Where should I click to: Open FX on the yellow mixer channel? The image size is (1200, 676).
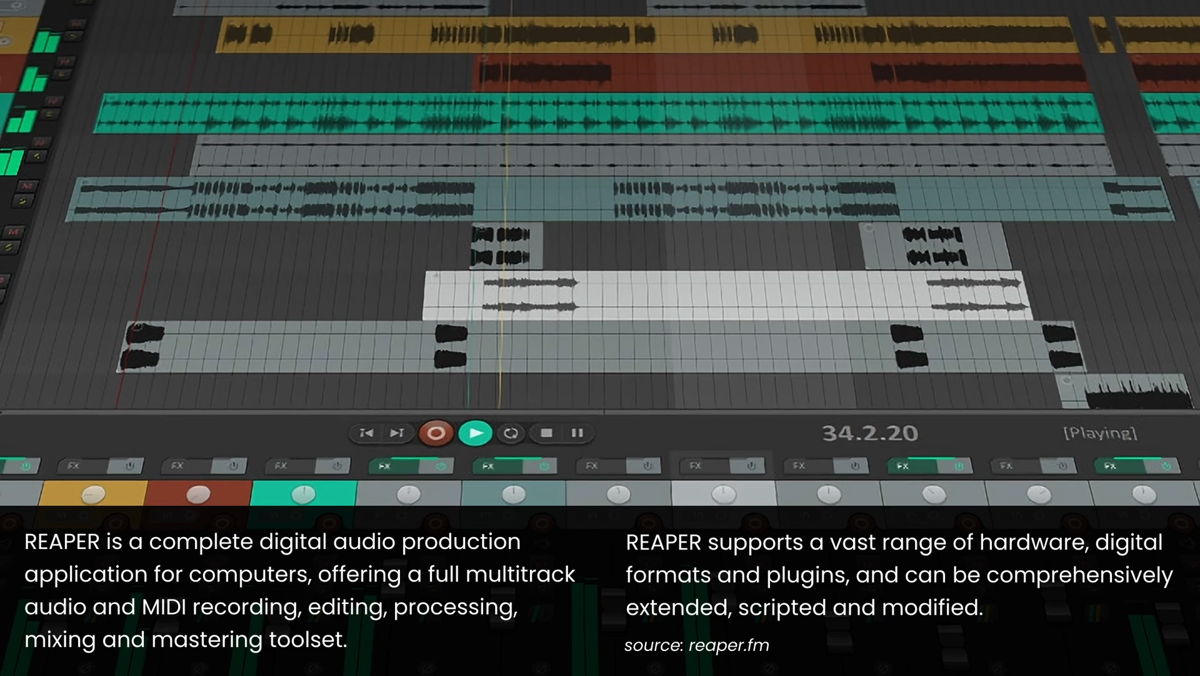(x=73, y=466)
